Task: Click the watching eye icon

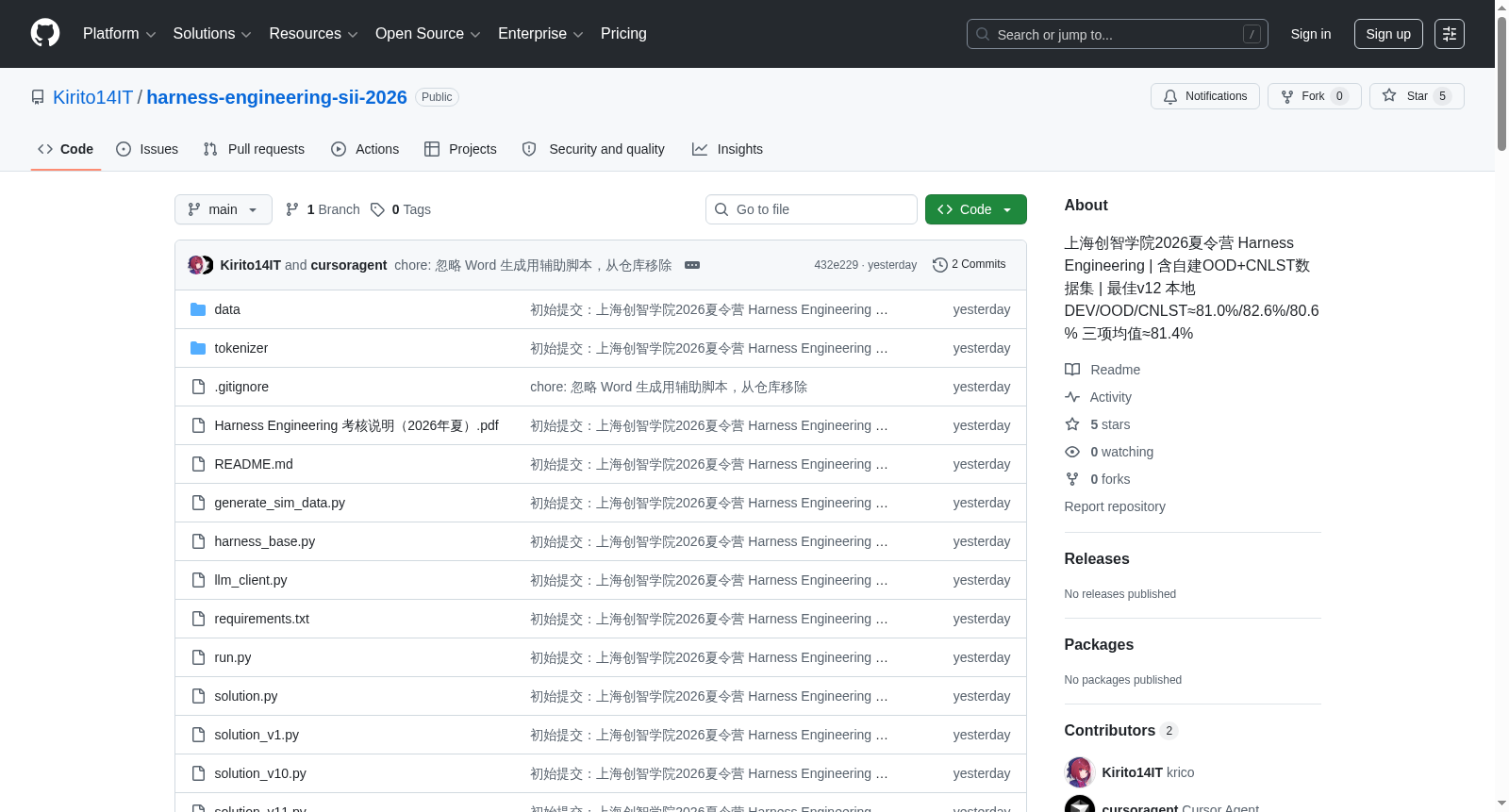Action: [1072, 452]
